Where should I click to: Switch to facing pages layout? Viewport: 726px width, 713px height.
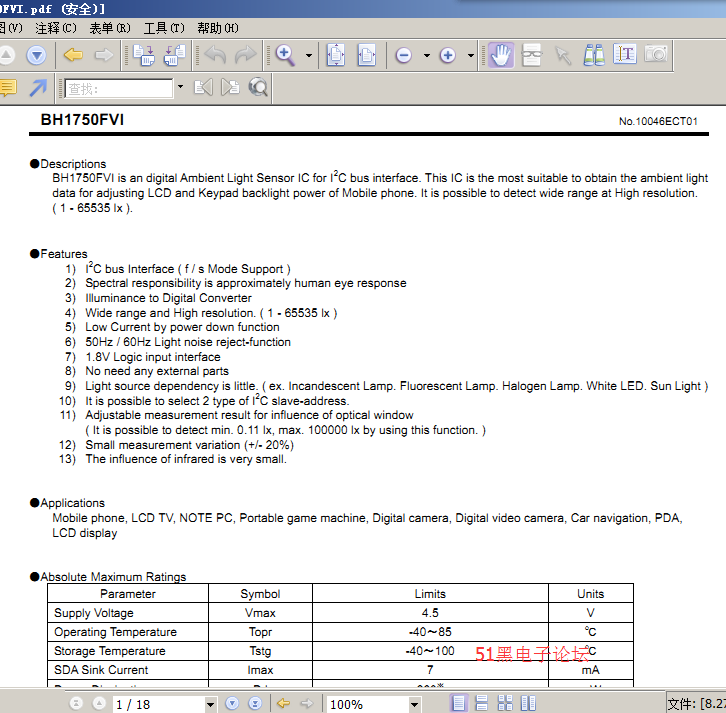(528, 703)
